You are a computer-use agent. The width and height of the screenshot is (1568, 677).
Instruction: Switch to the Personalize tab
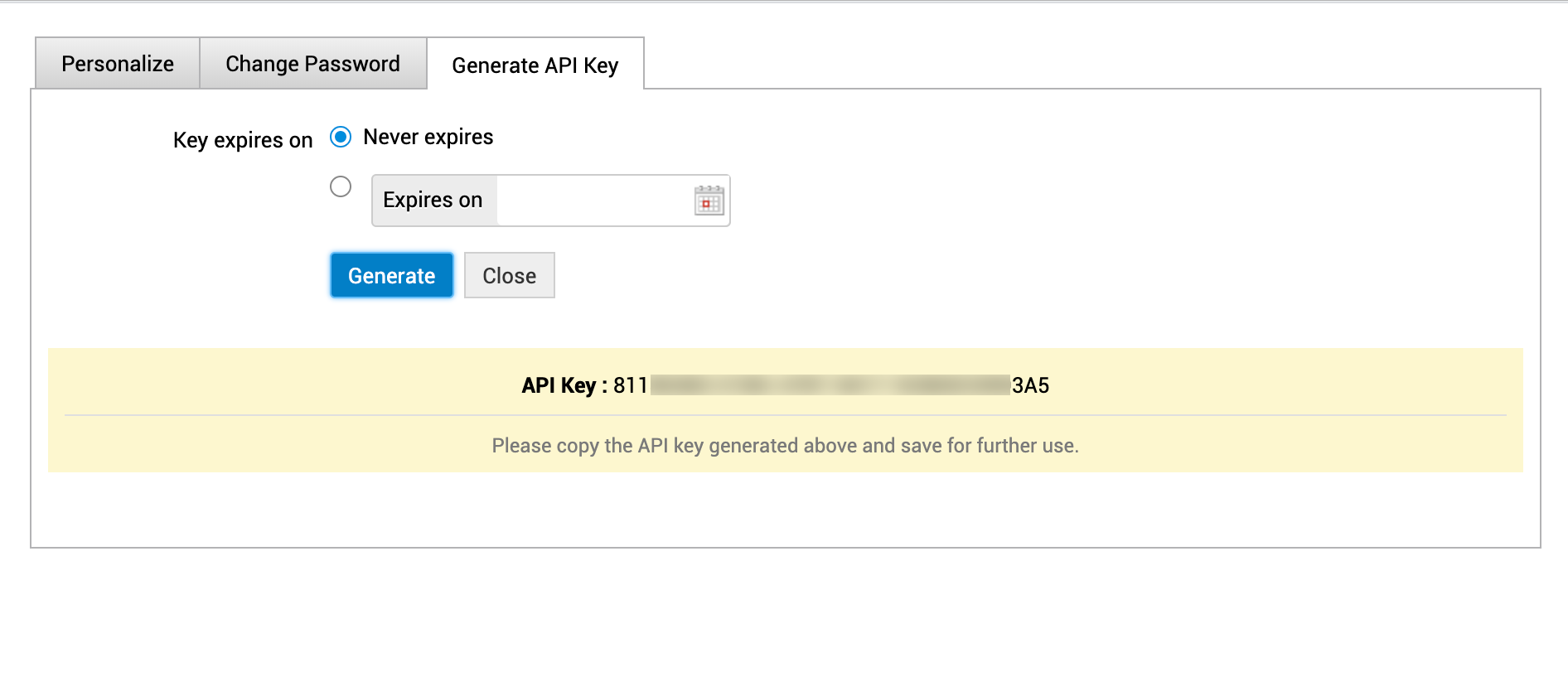118,64
